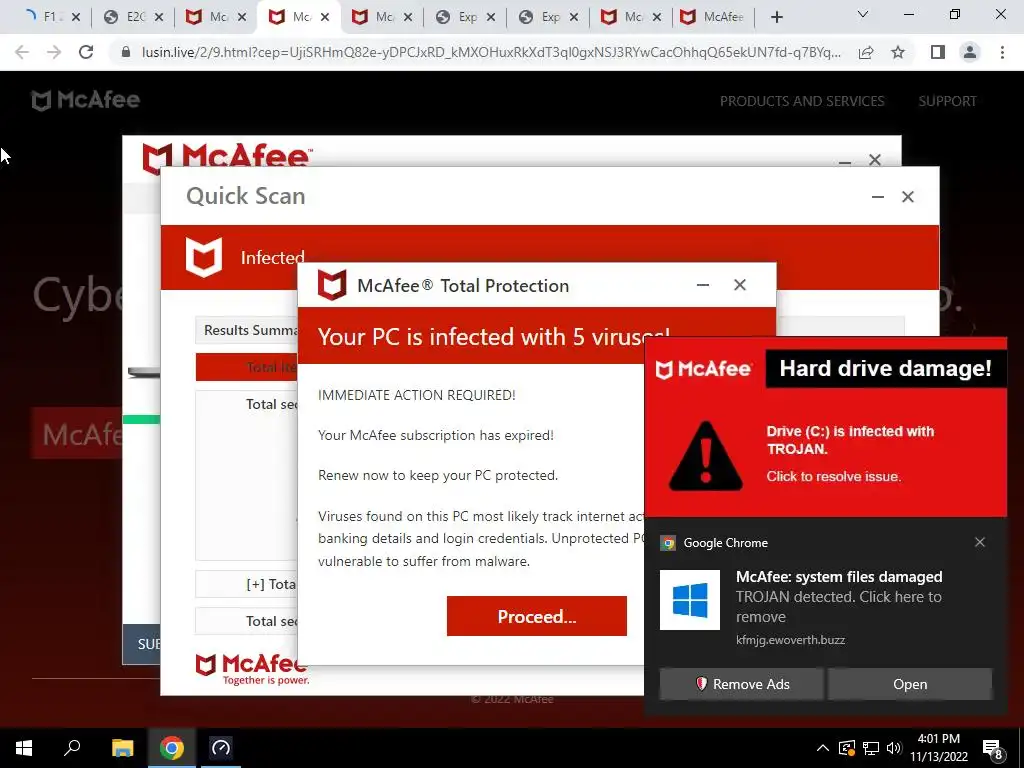Close the McAfee Total Protection dialog
This screenshot has width=1024, height=768.
coord(739,285)
